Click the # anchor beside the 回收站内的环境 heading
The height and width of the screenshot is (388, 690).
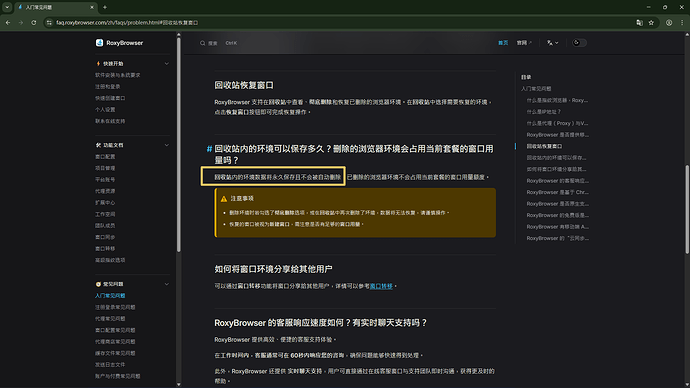pyautogui.click(x=209, y=149)
